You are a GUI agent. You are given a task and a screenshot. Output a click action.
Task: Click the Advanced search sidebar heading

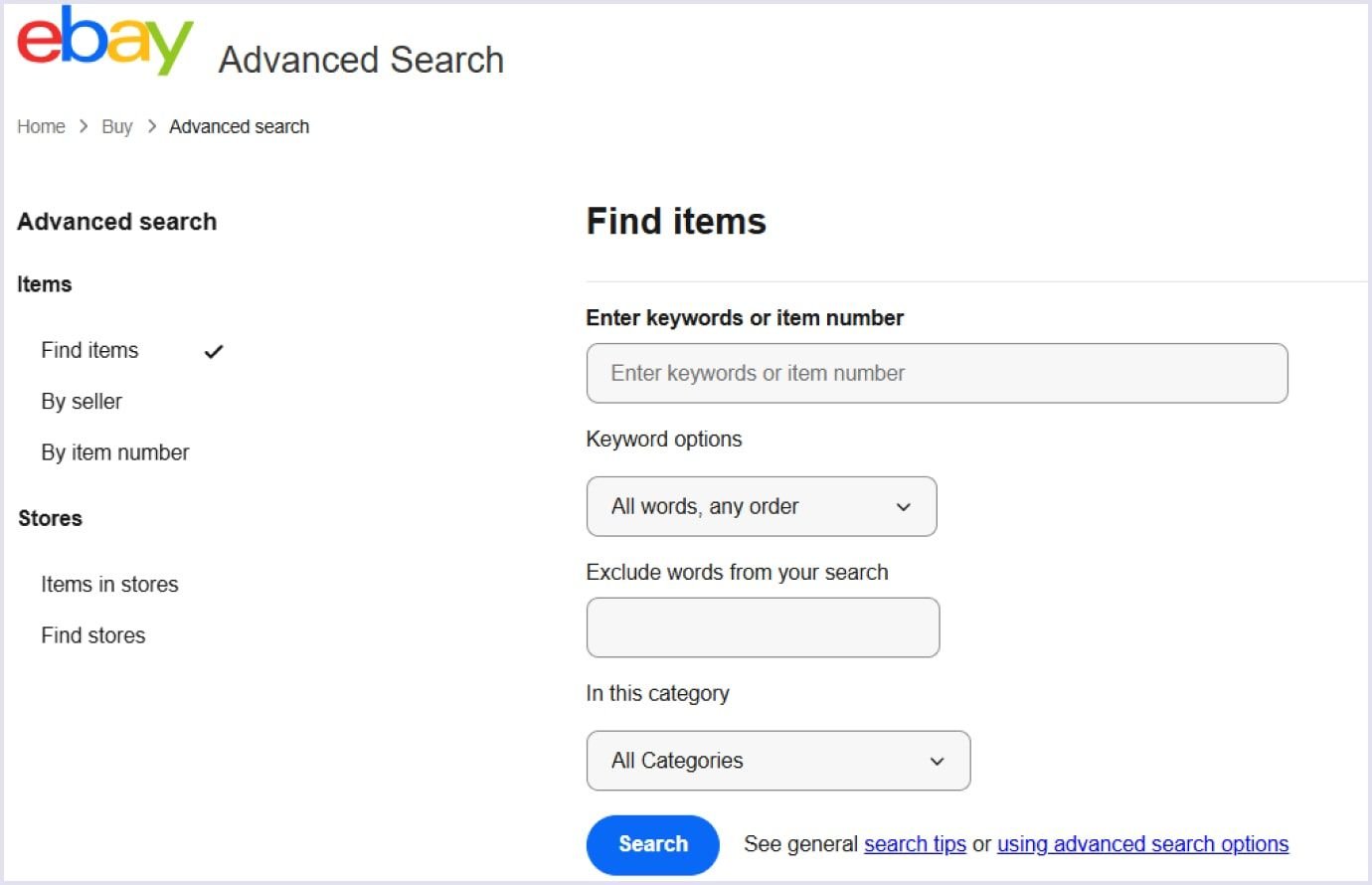pos(116,222)
